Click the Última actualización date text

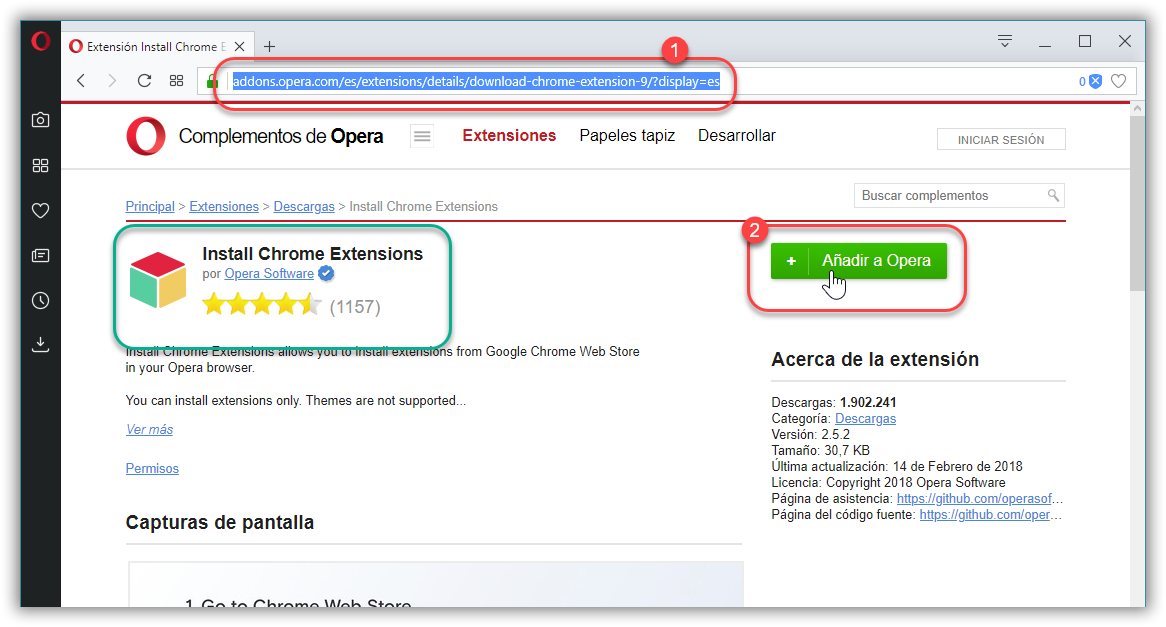(x=897, y=466)
